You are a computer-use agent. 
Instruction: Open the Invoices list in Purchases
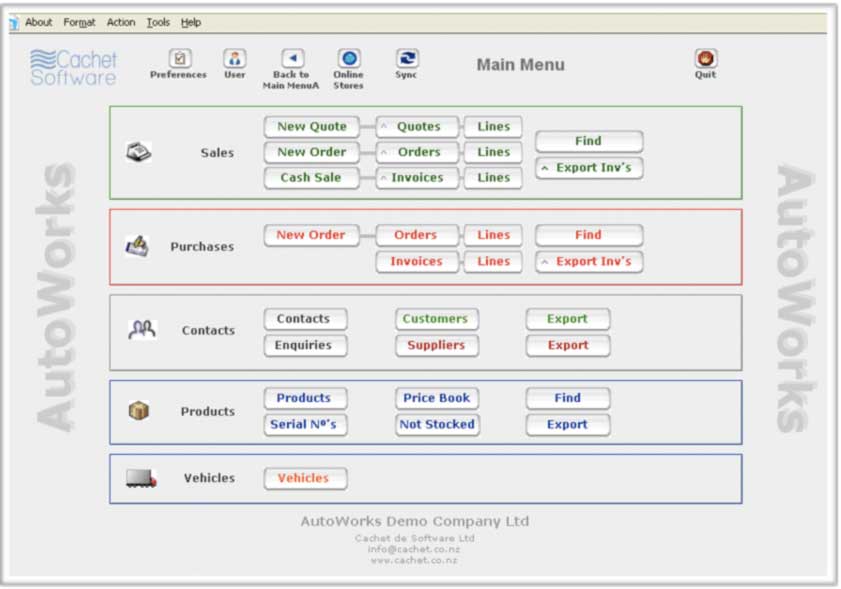point(417,261)
